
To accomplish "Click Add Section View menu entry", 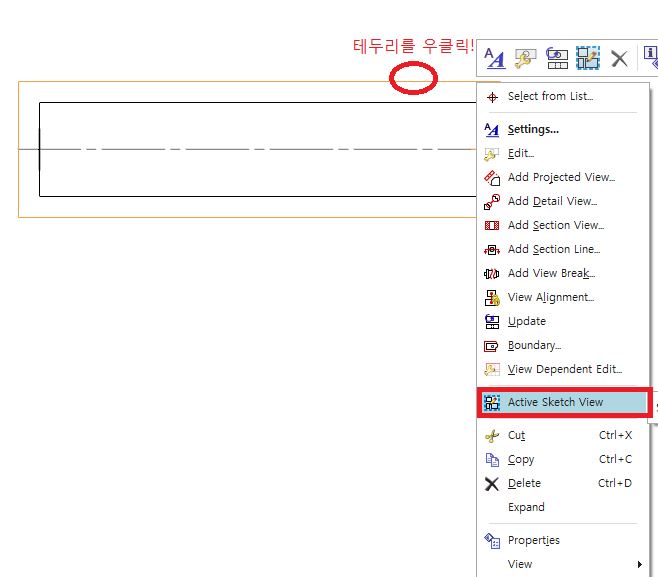I will pos(555,225).
